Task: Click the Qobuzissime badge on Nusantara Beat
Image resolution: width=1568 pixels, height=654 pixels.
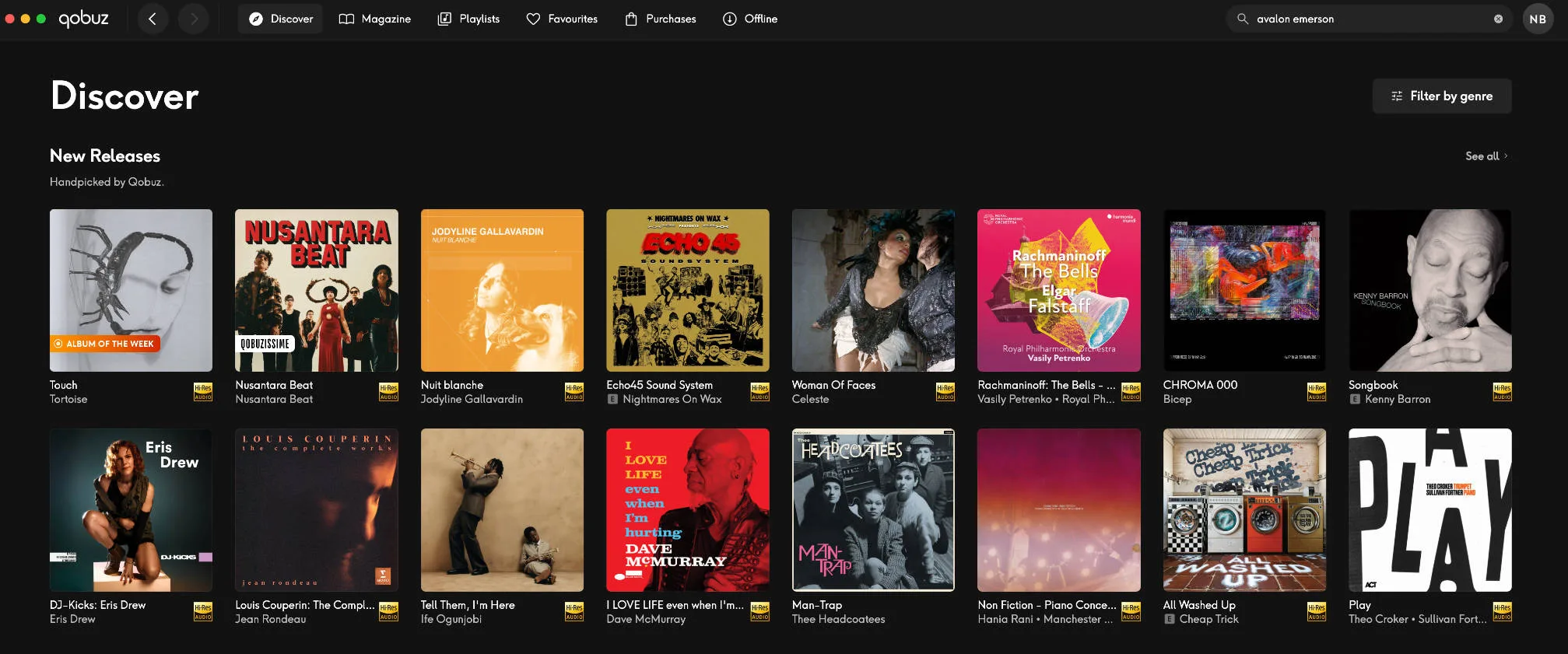Action: click(265, 344)
